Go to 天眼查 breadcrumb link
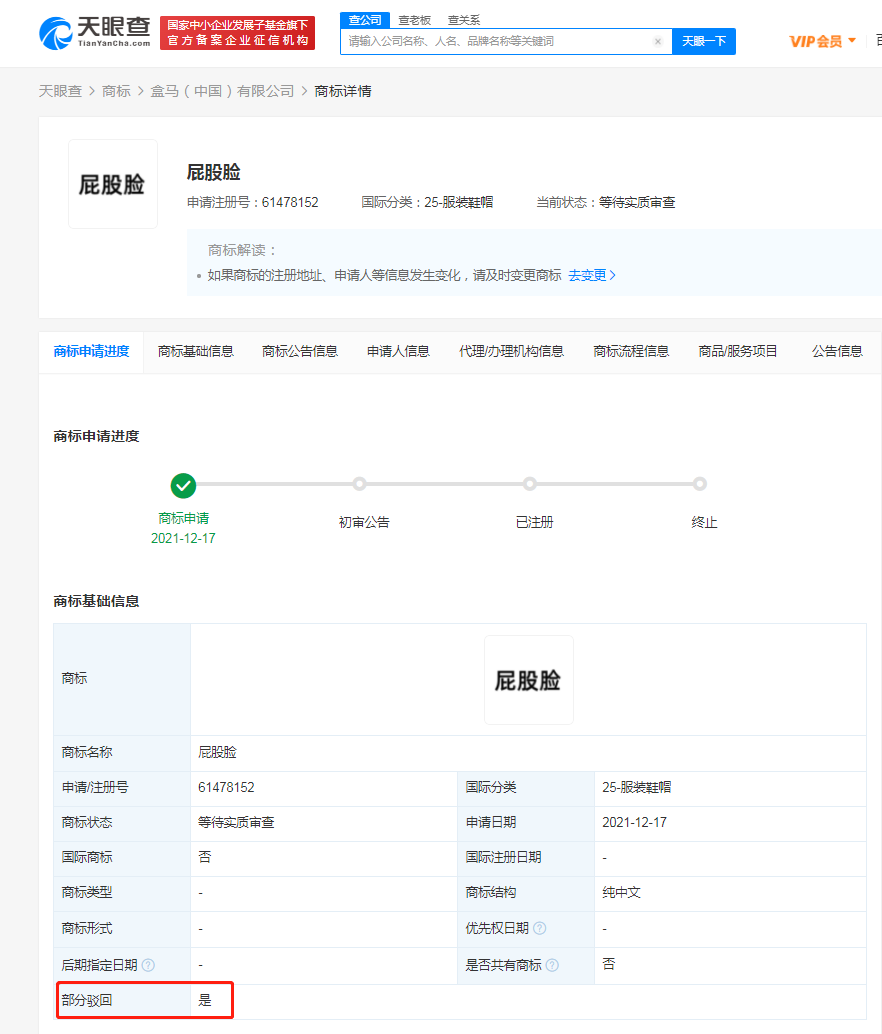 click(60, 91)
